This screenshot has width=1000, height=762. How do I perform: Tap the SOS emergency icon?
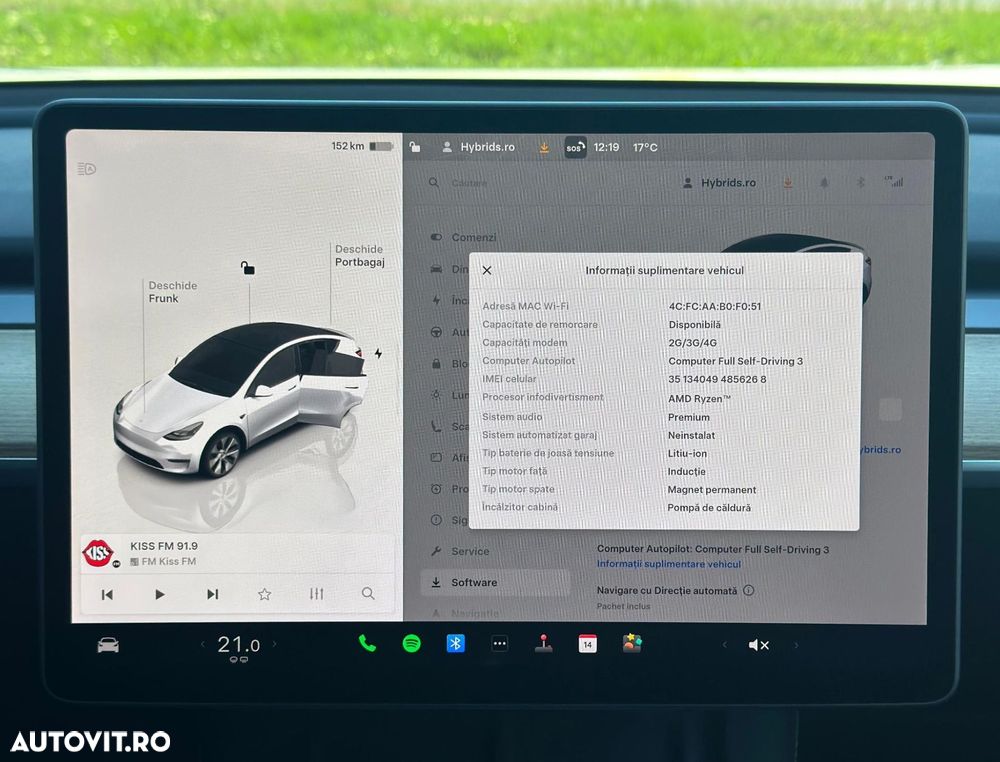coord(575,147)
